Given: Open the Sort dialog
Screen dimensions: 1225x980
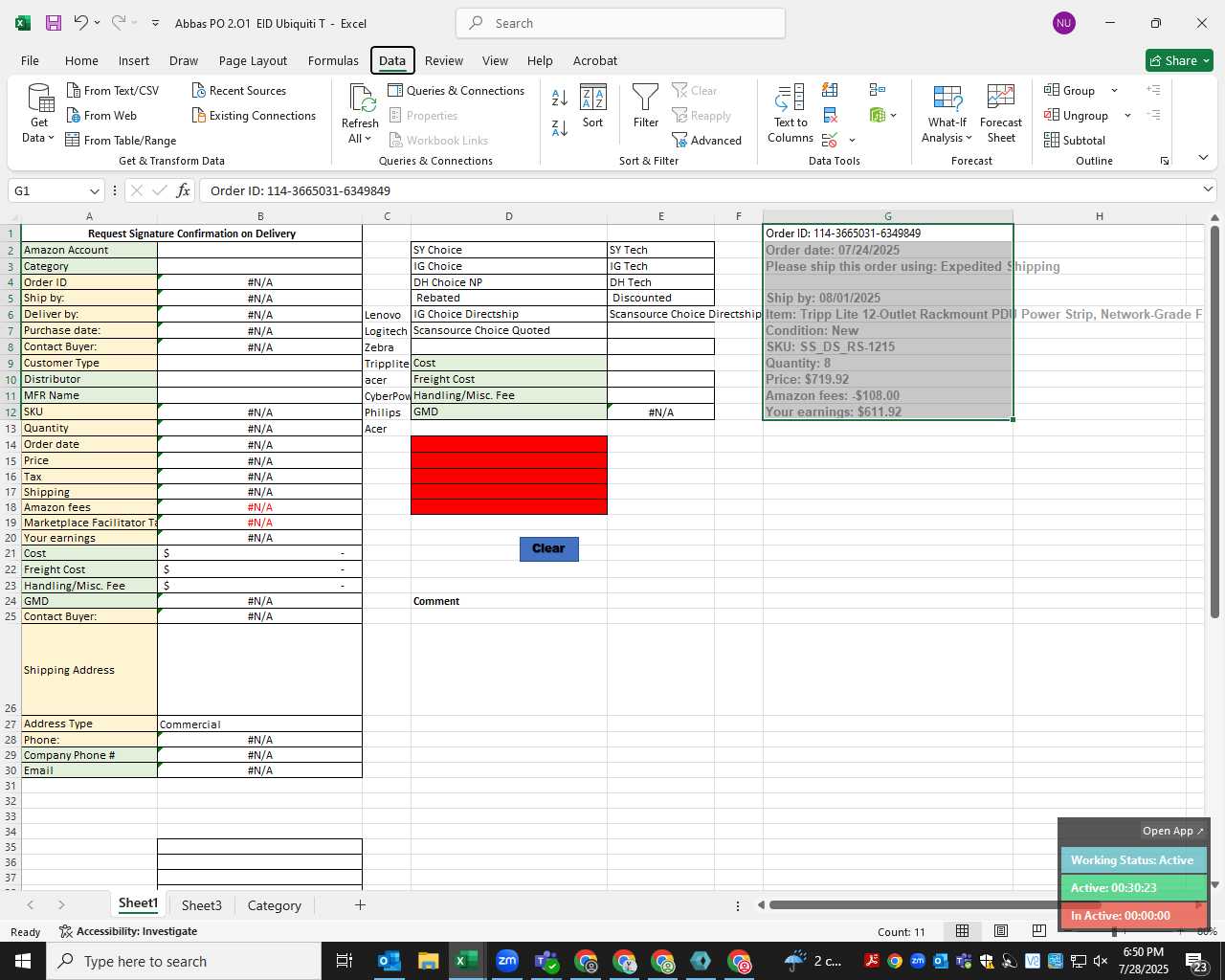Looking at the screenshot, I should 593,106.
